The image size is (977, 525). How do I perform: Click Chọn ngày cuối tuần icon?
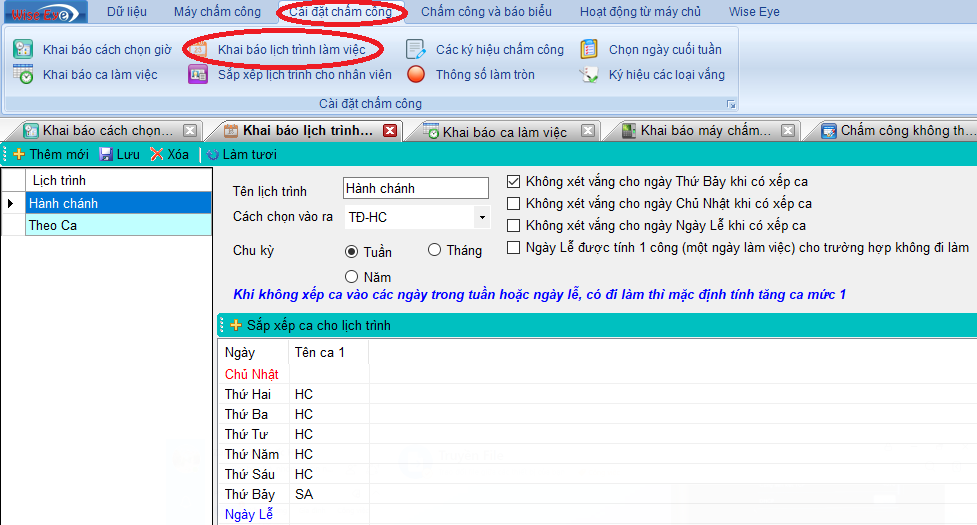click(x=589, y=49)
